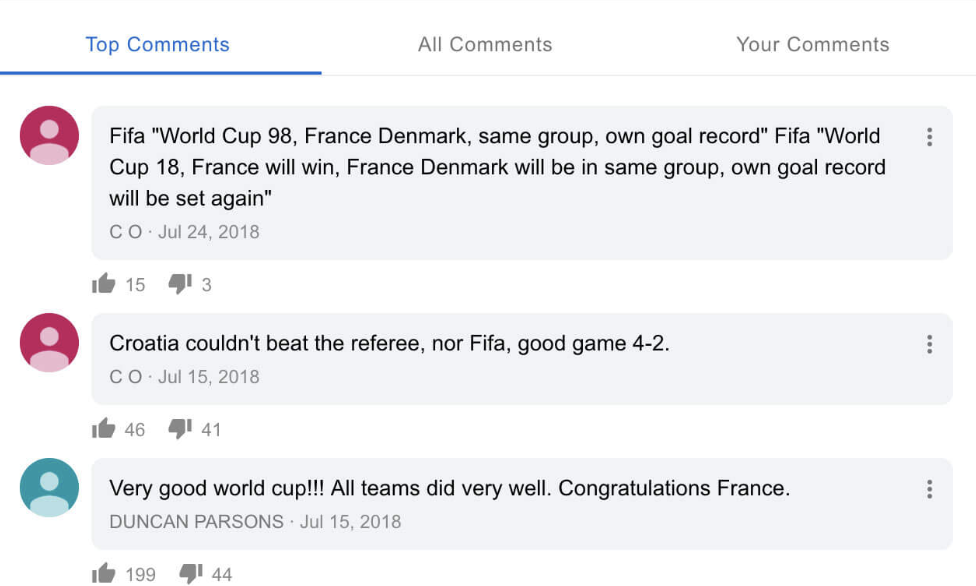The width and height of the screenshot is (976, 586).
Task: Like Duncan Parsons' congratulations comment
Action: (x=103, y=574)
